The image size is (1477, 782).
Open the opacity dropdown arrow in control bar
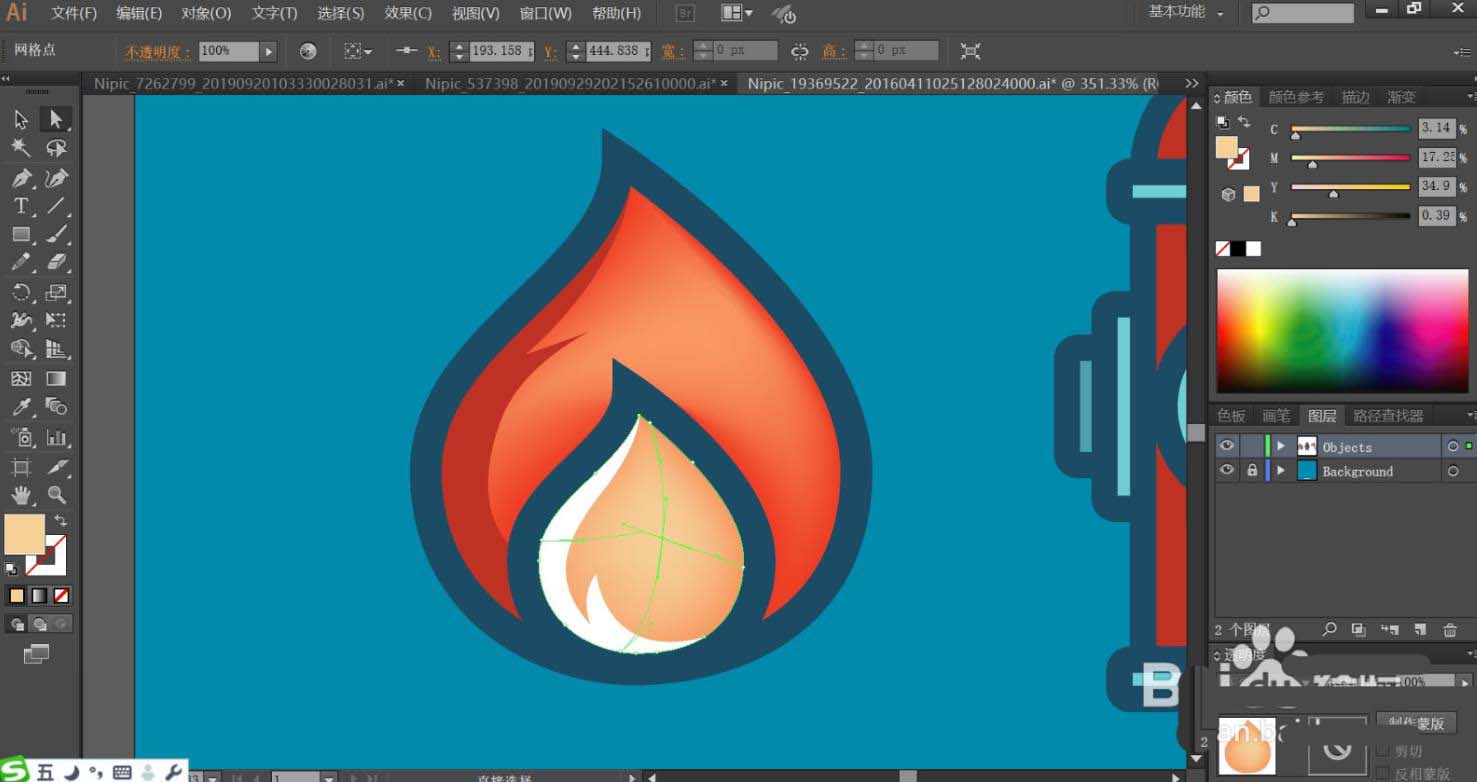coord(268,51)
